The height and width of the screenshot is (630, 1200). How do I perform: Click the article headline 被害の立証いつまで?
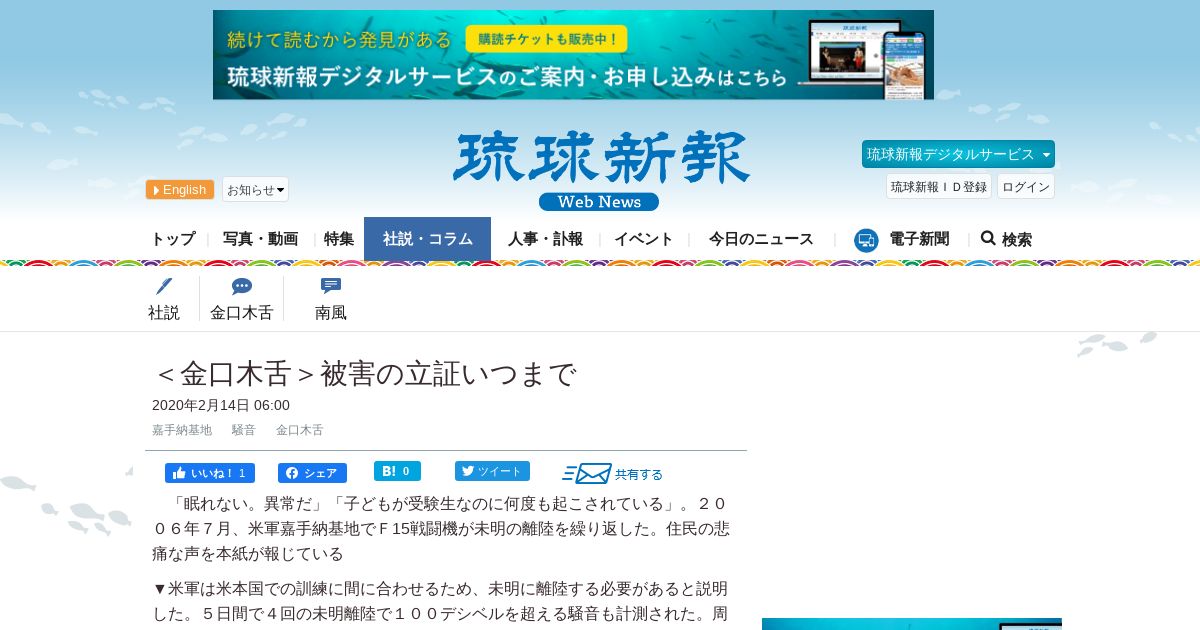pos(448,373)
